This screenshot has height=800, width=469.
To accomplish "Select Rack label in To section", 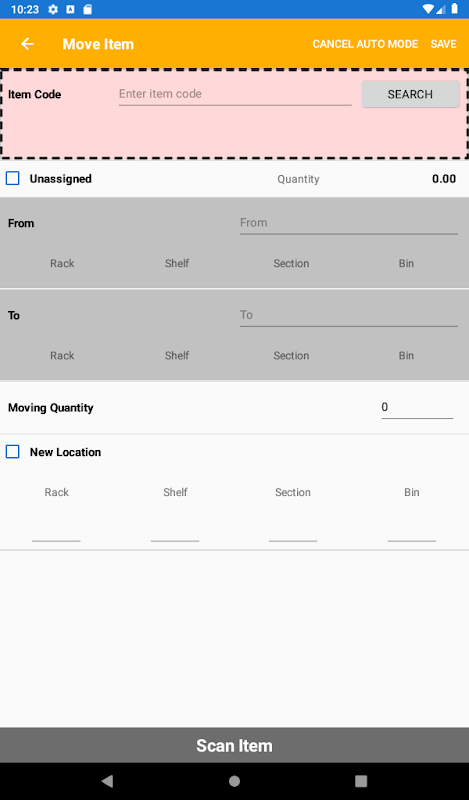I will coord(62,356).
